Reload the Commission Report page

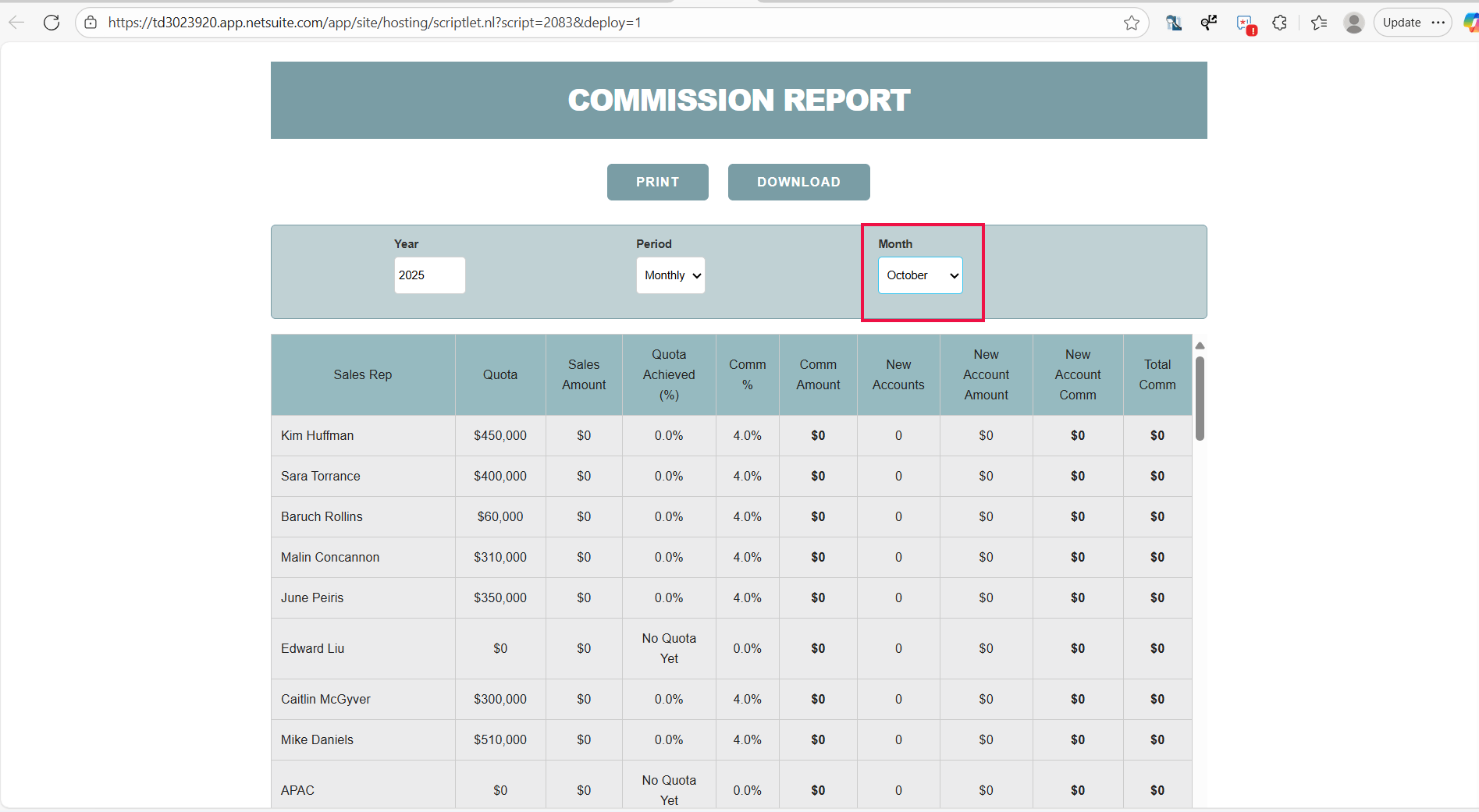tap(52, 23)
